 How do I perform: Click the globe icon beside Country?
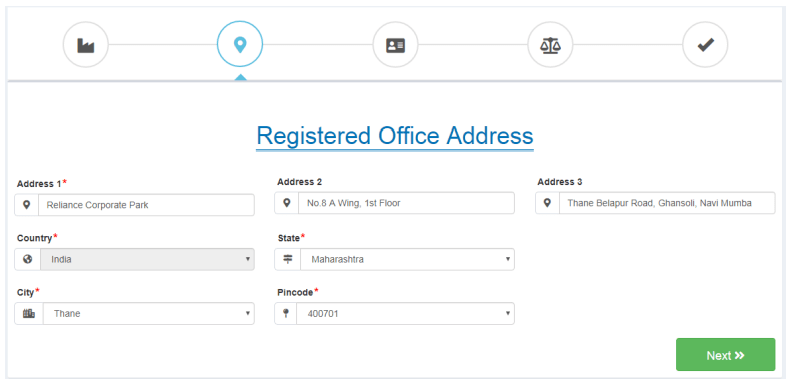coord(28,259)
